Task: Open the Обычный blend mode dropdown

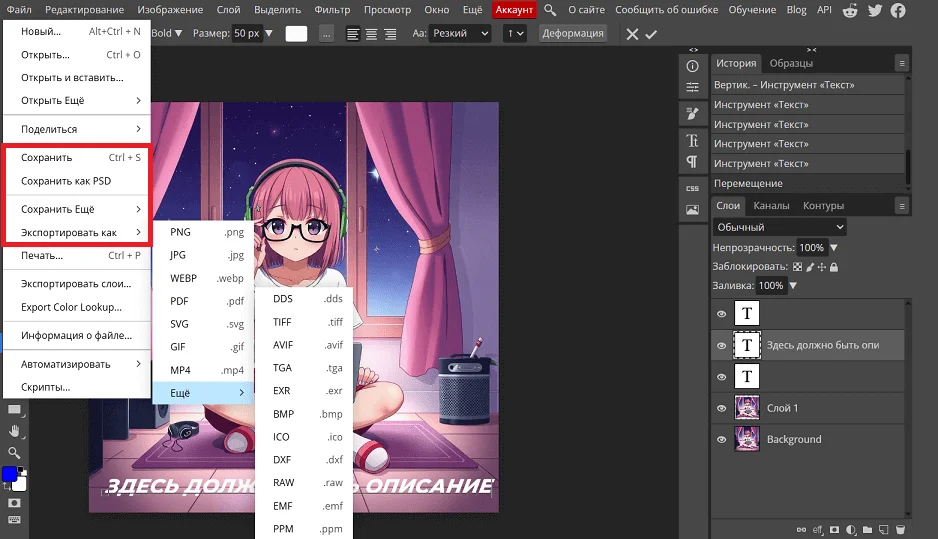Action: pos(779,227)
